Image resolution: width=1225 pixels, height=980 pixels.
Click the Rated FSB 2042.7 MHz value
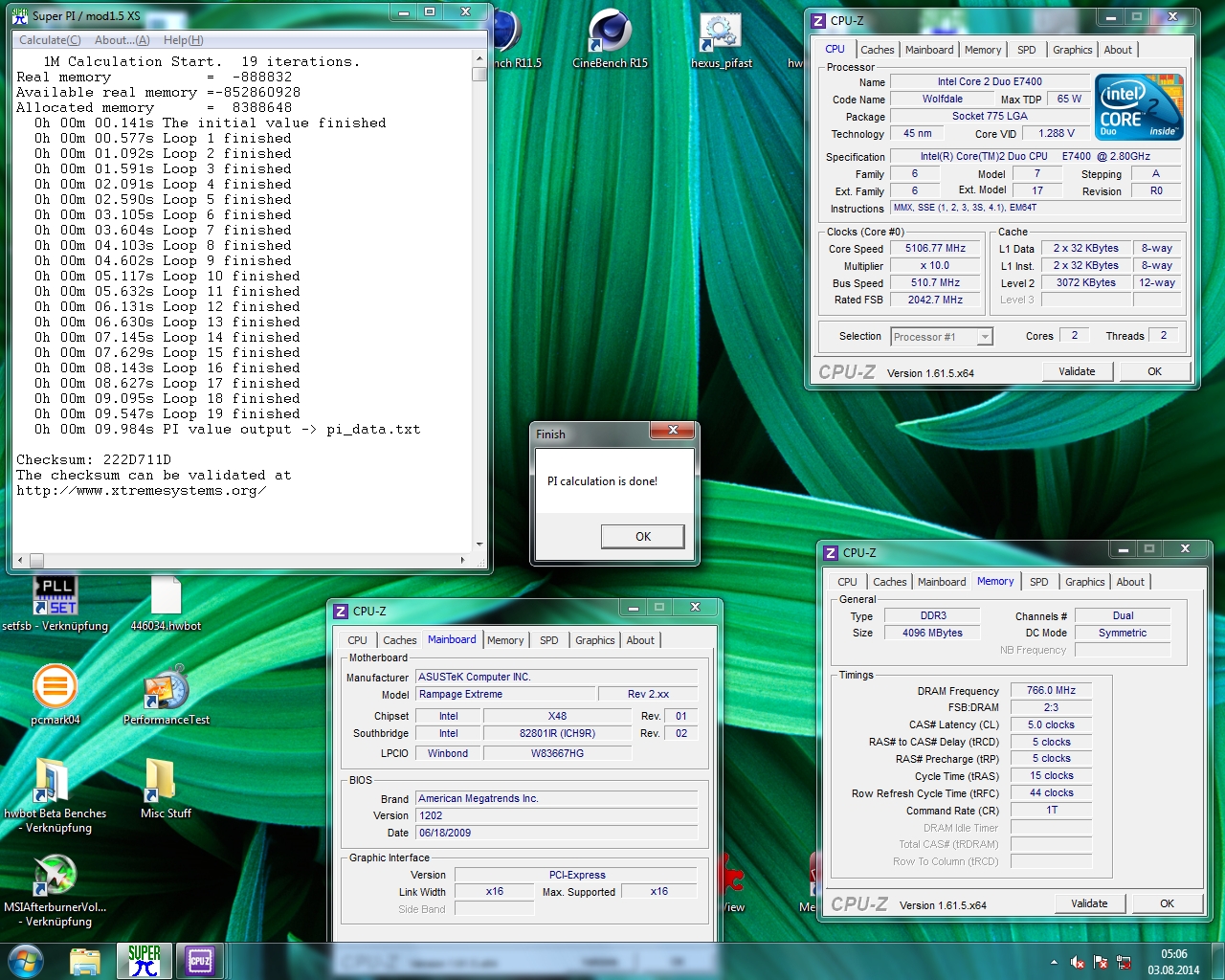point(935,301)
